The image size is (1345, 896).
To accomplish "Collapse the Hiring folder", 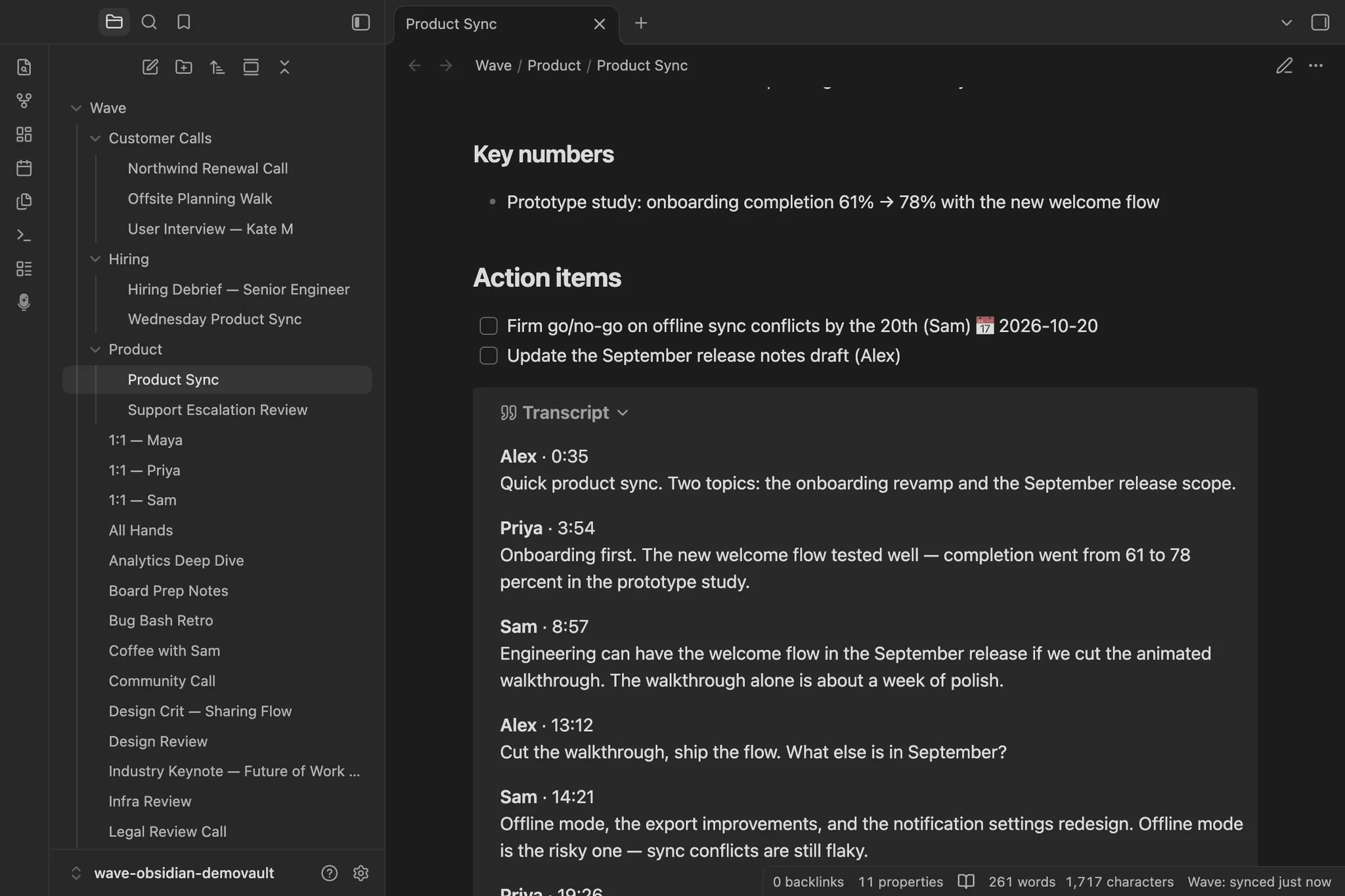I will click(95, 259).
